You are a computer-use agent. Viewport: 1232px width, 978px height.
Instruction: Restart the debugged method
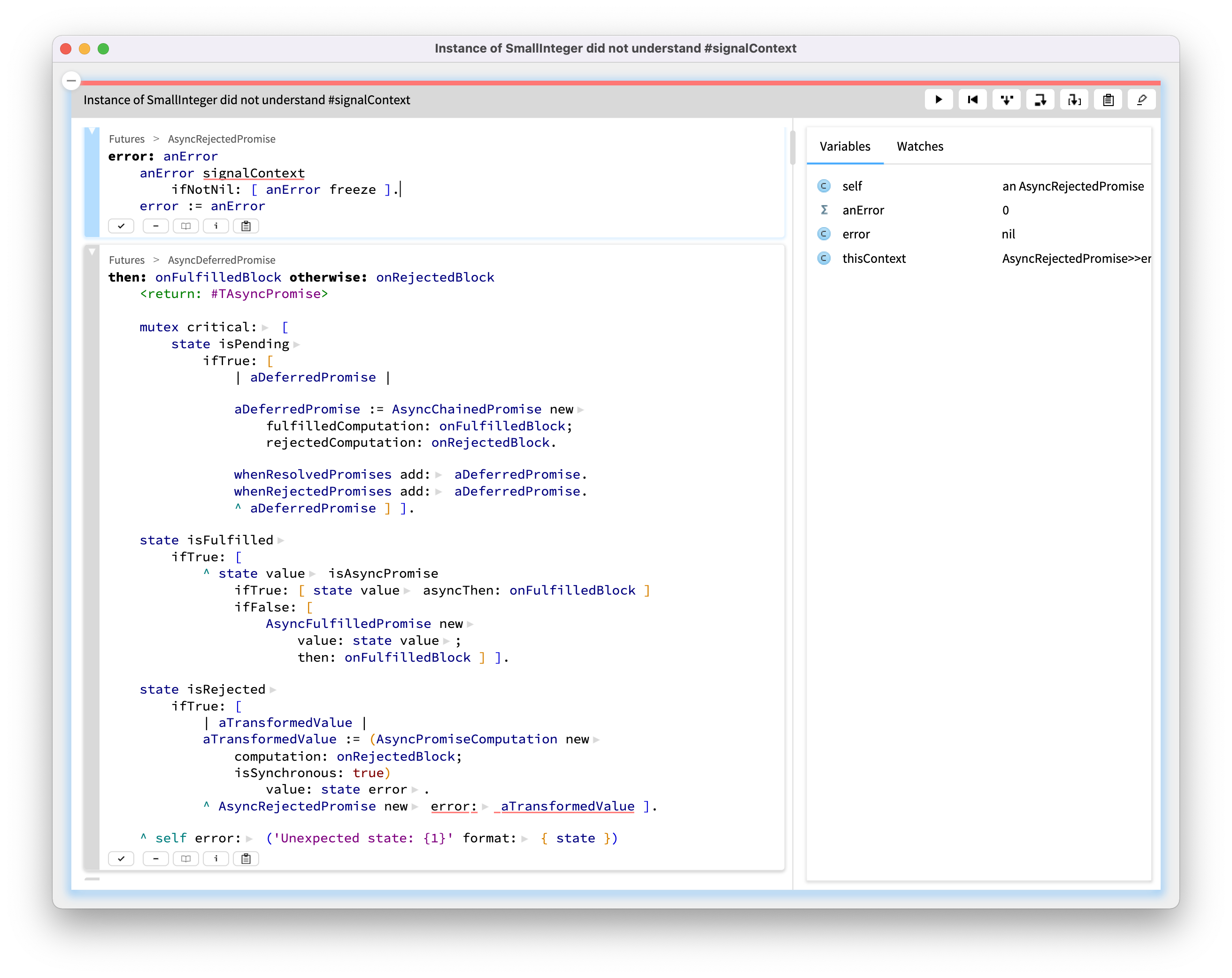pos(972,99)
